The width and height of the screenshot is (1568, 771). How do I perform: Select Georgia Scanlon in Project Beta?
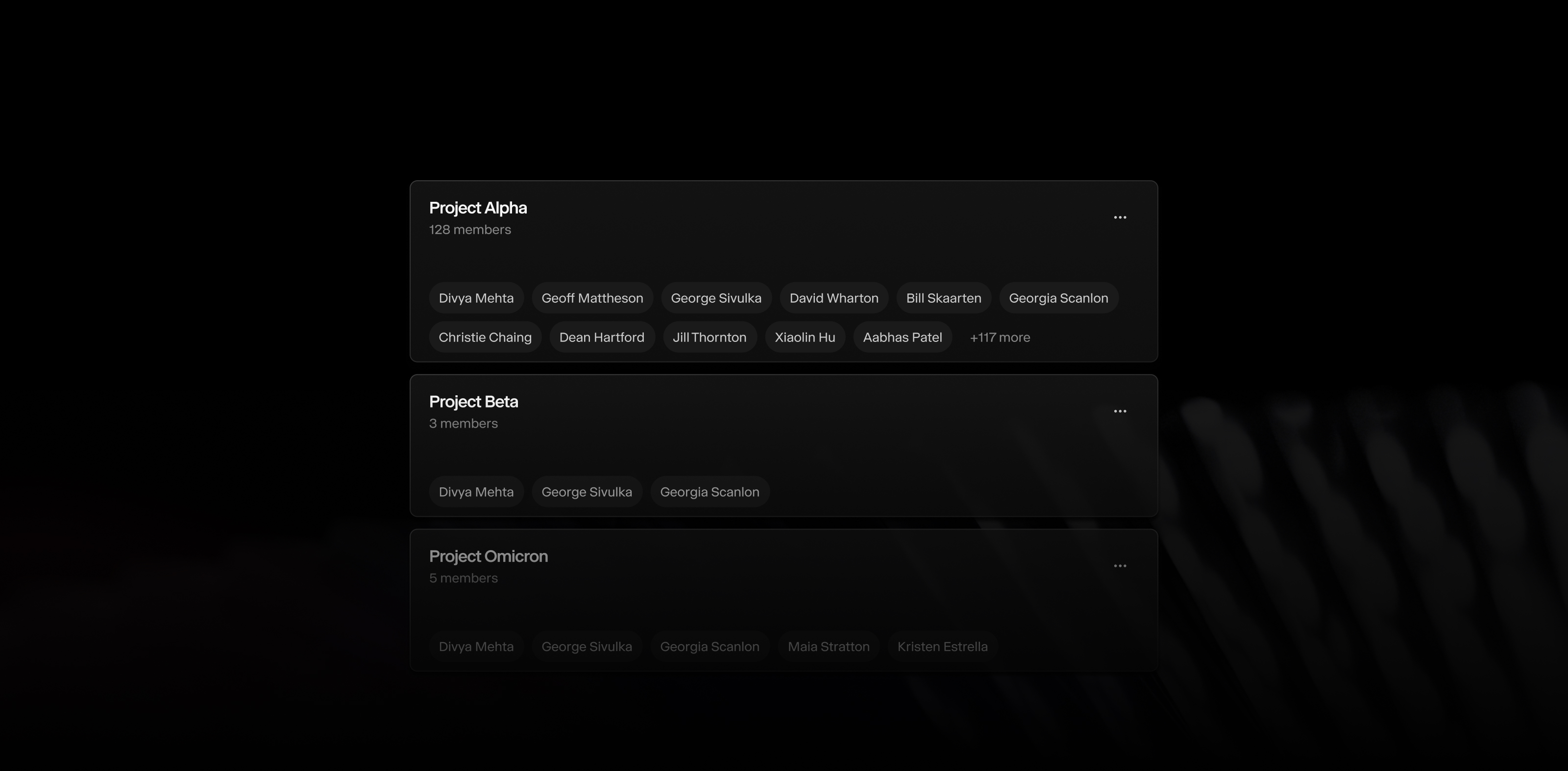710,492
